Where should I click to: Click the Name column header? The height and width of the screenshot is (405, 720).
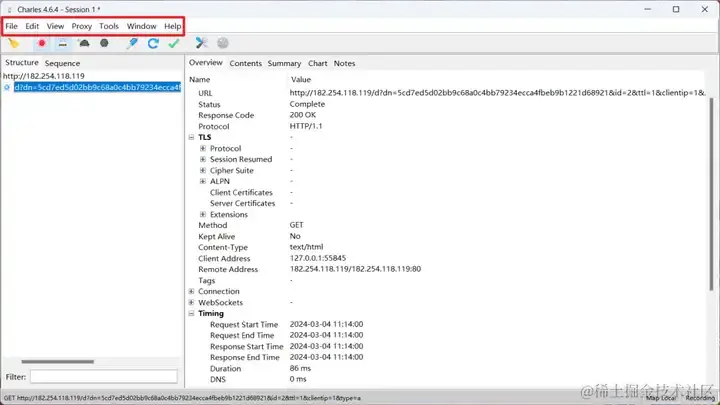pyautogui.click(x=200, y=79)
